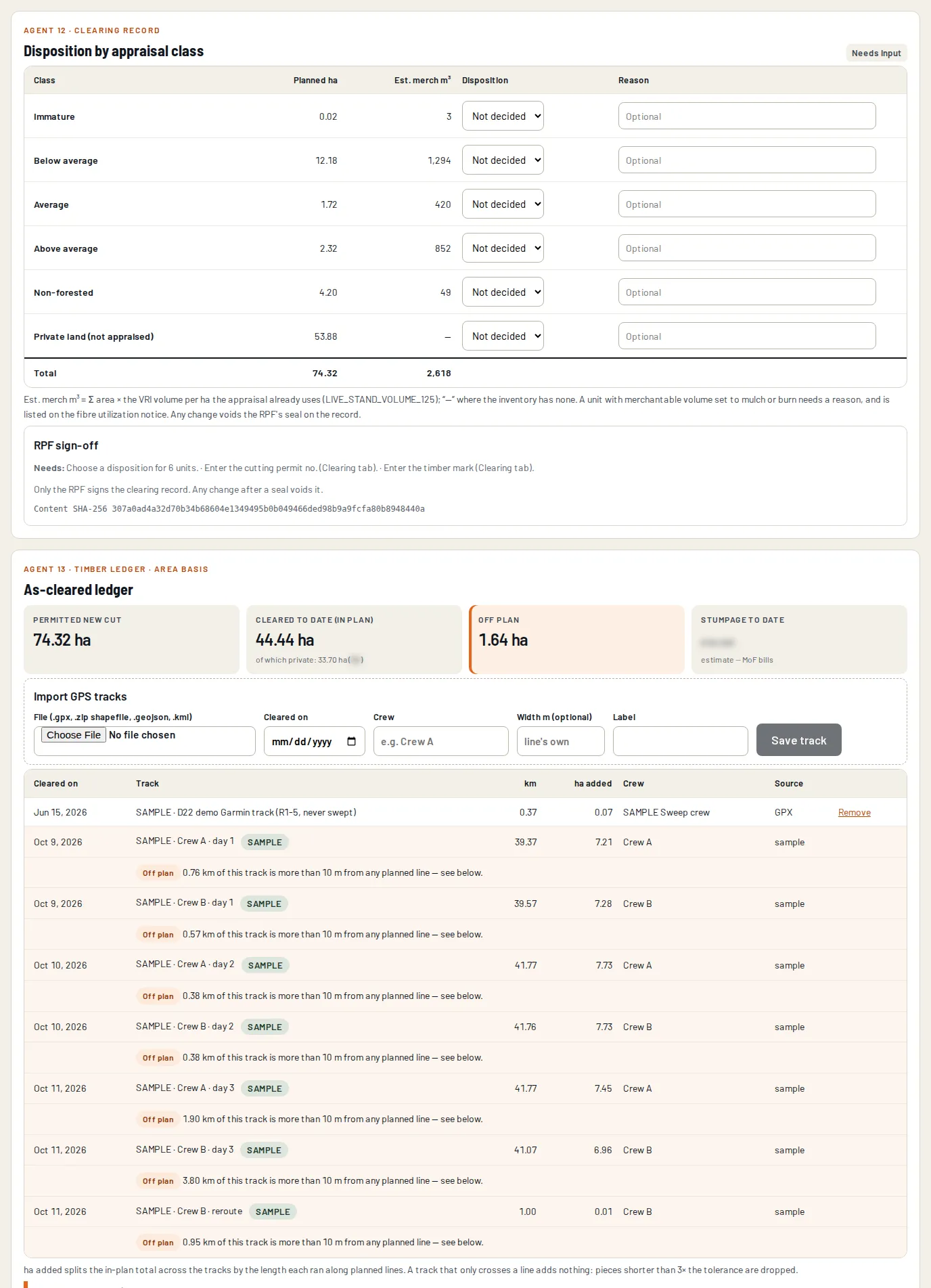Click the Stumpage to date card

tap(799, 640)
